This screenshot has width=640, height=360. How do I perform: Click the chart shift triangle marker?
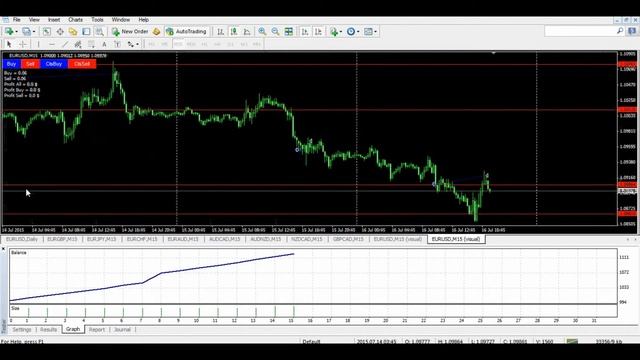[493, 53]
